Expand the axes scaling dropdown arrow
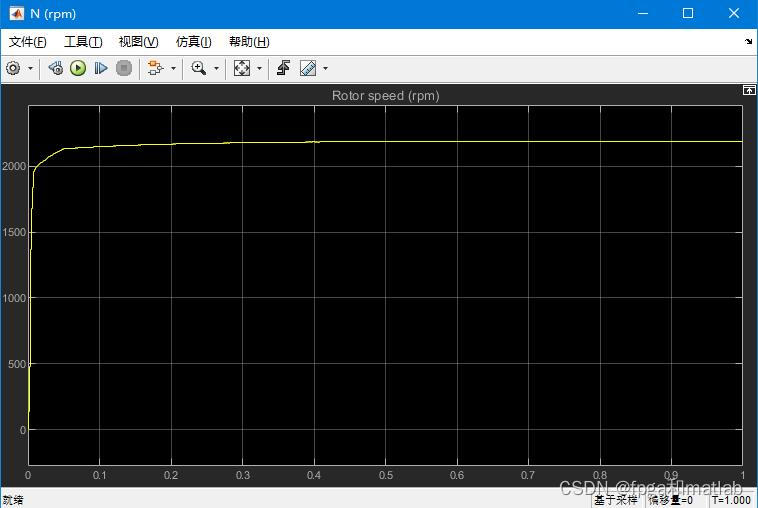Viewport: 758px width, 508px height. (x=259, y=68)
